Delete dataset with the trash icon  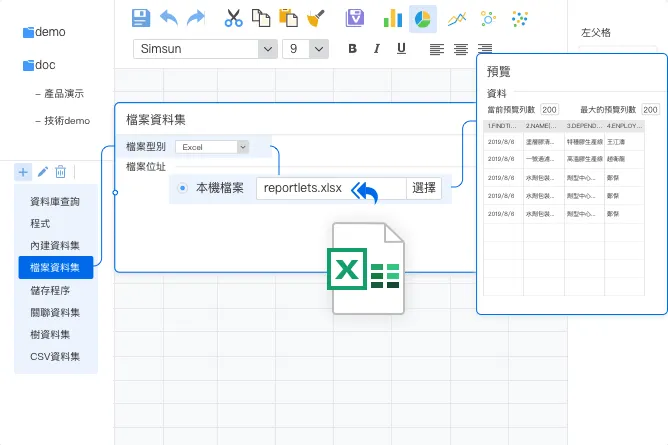(x=60, y=172)
